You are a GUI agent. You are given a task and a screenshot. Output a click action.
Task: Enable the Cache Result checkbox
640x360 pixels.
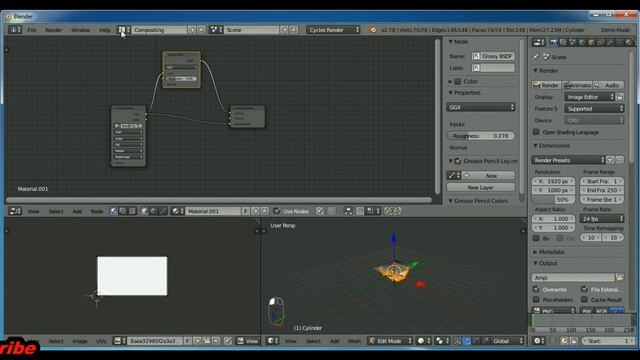(x=584, y=300)
